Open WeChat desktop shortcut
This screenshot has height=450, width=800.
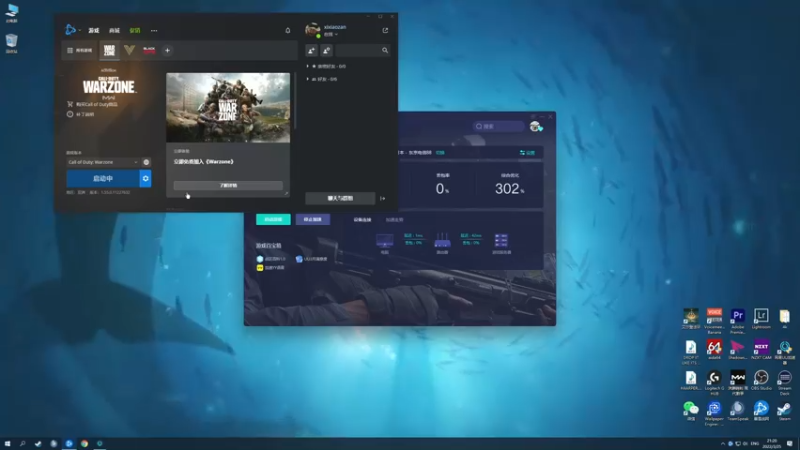691,411
